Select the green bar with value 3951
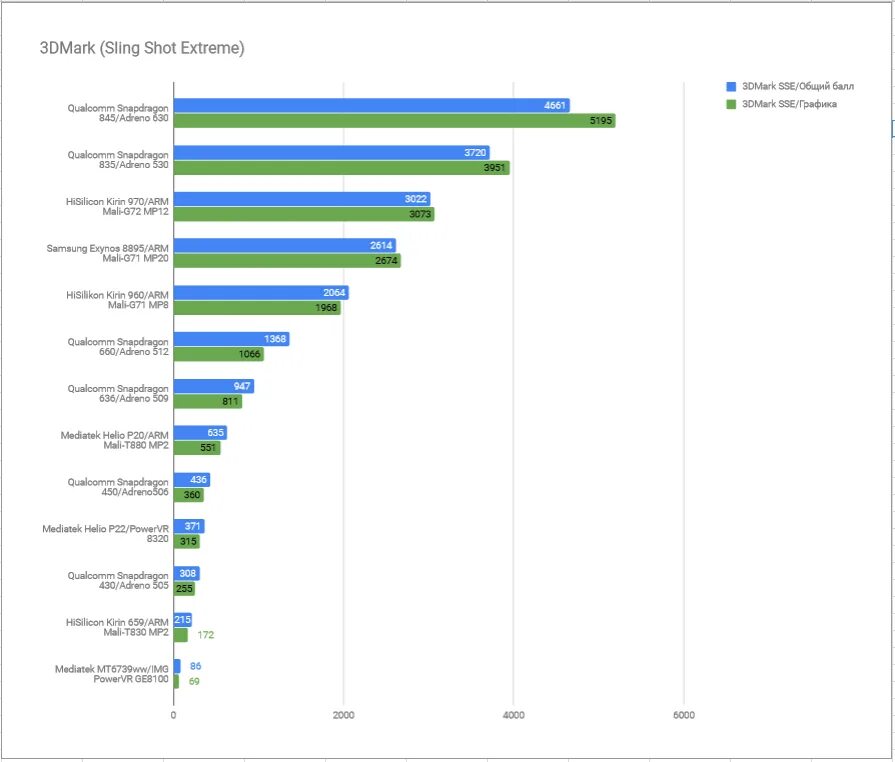Viewport: 895px width, 762px height. click(x=341, y=167)
